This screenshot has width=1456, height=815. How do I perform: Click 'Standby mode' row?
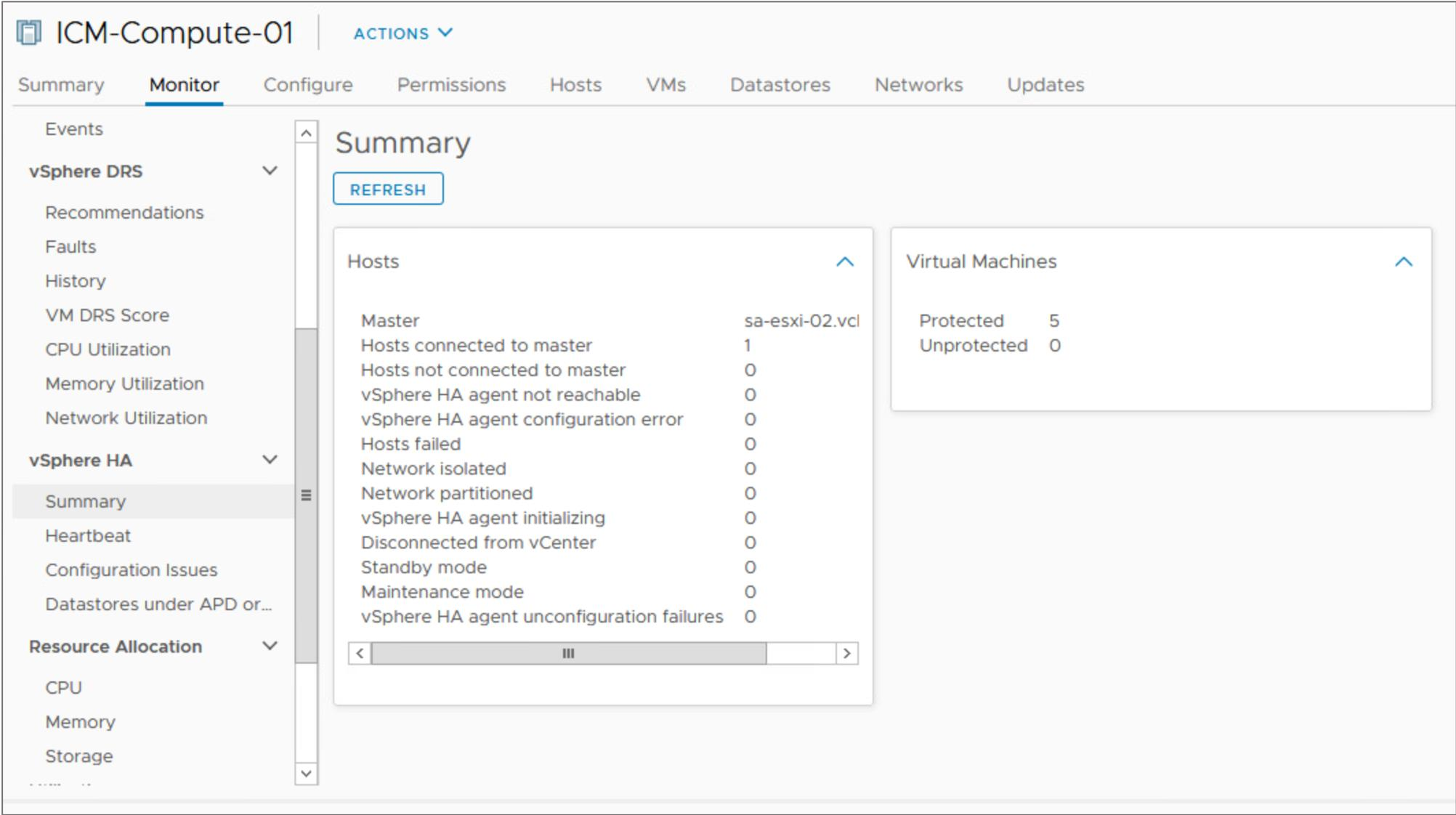[x=610, y=568]
